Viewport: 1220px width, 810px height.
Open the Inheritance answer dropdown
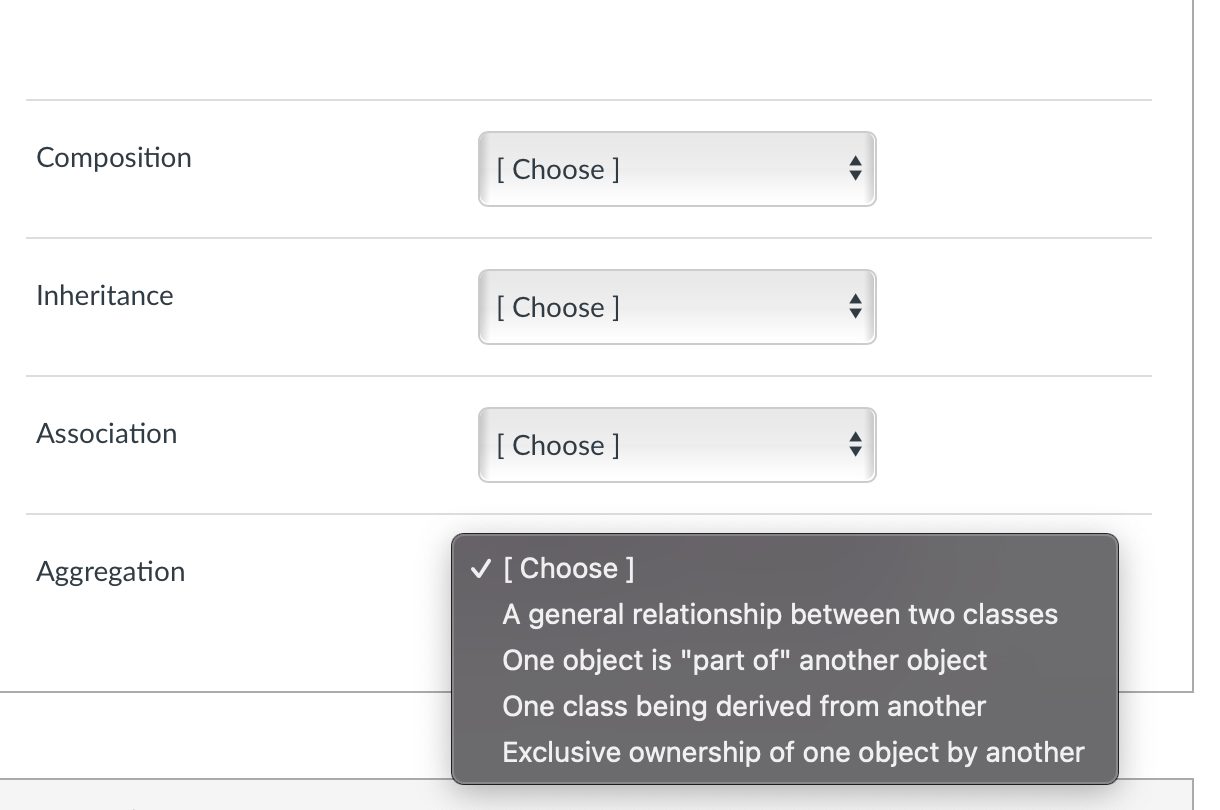[x=677, y=308]
